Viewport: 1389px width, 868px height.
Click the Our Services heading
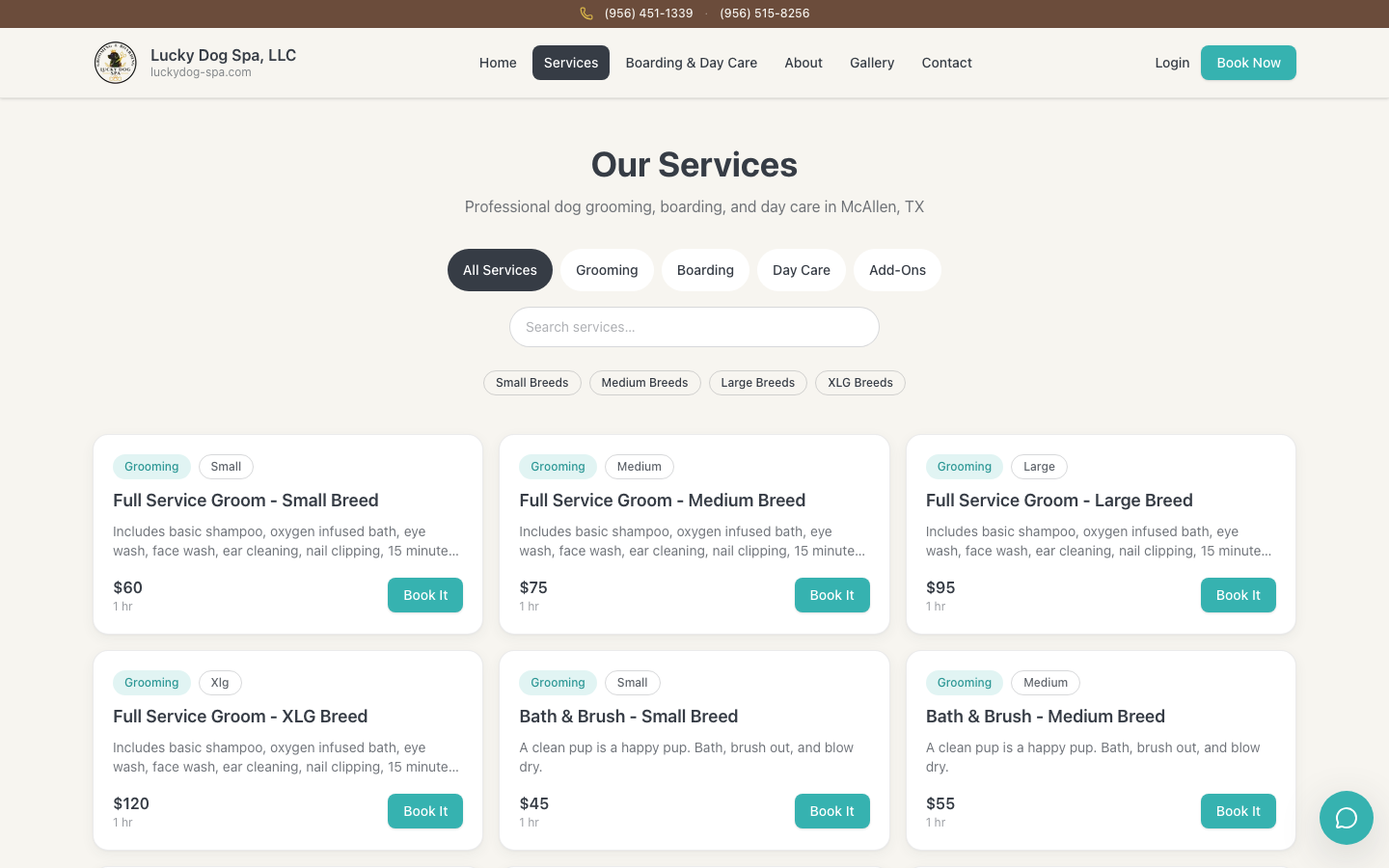pyautogui.click(x=694, y=165)
